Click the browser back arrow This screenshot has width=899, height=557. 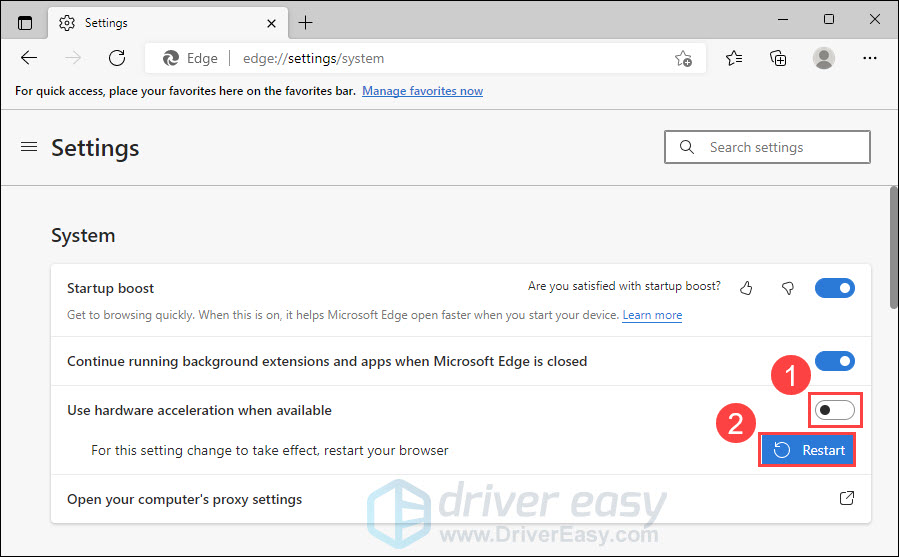click(29, 58)
